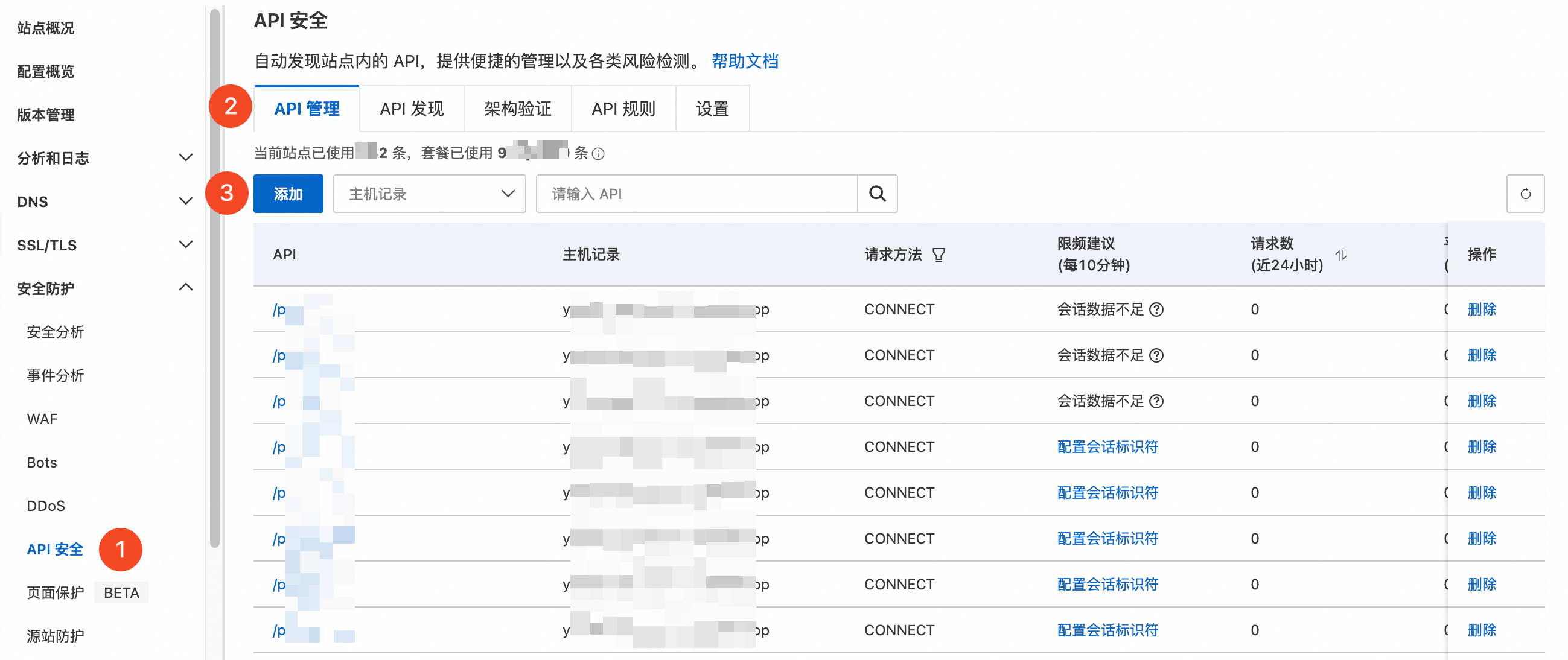Expand the 分析和日志 sidebar section
1568x660 pixels.
click(186, 158)
